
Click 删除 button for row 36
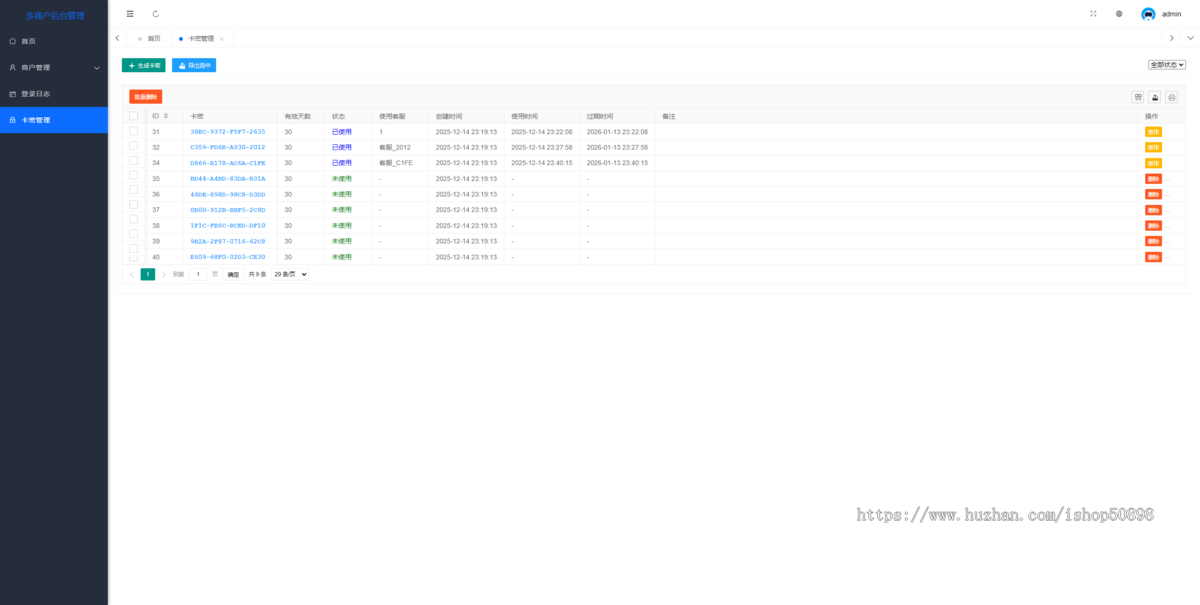tap(1153, 194)
